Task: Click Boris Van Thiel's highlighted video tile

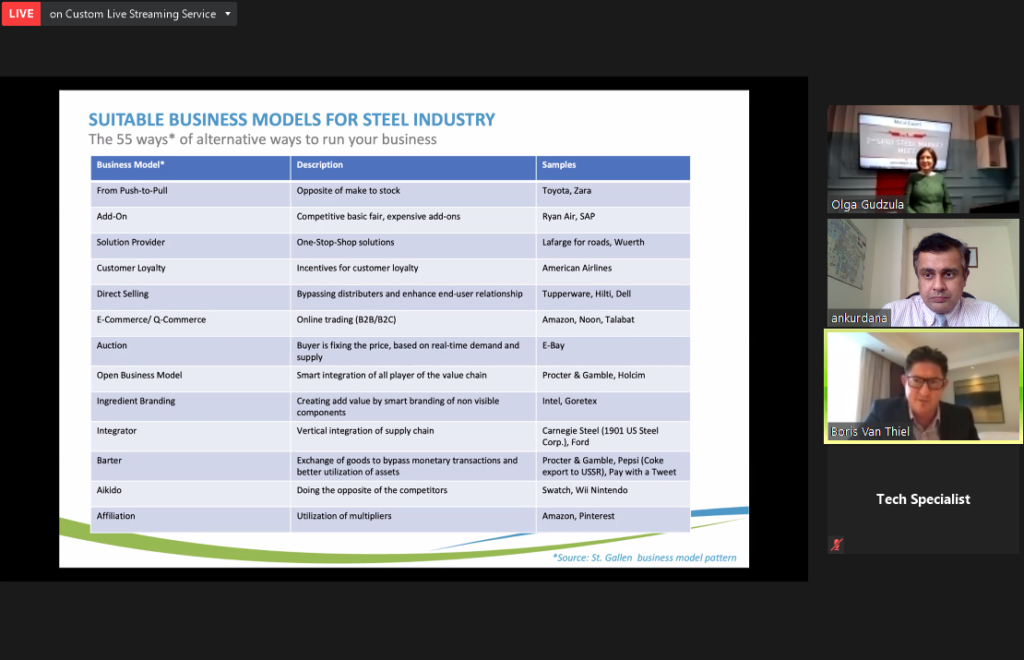Action: pos(921,387)
